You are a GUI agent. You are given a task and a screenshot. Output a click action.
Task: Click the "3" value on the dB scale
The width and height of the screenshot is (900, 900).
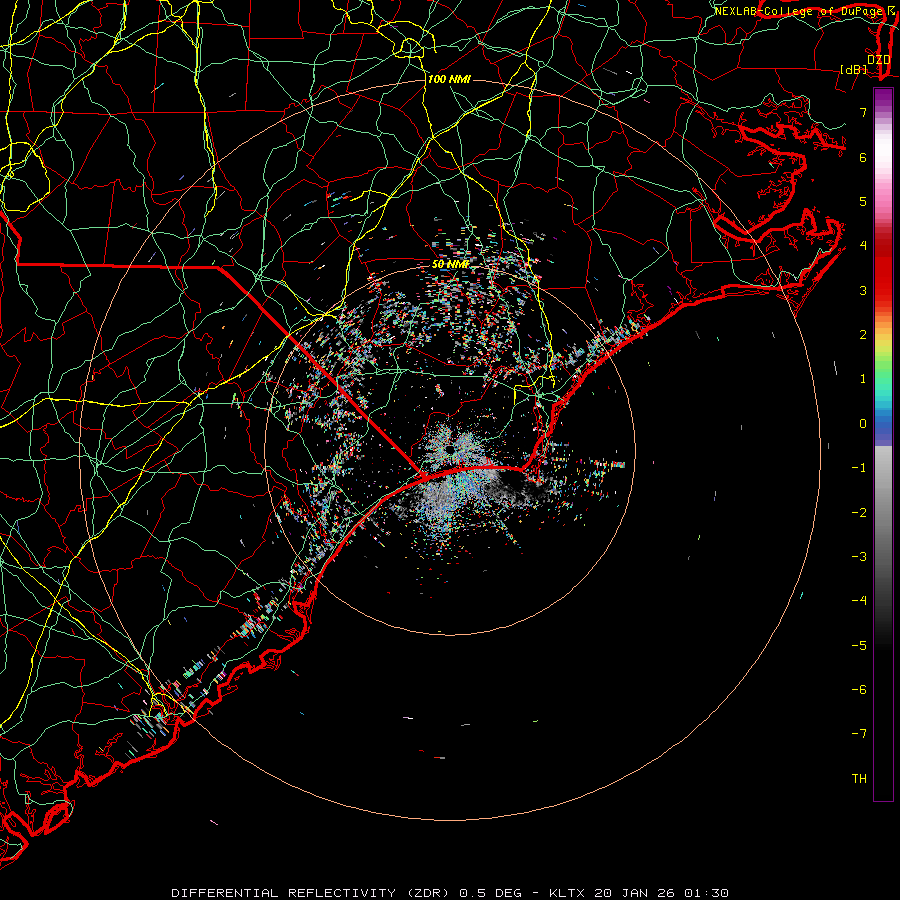click(x=863, y=290)
